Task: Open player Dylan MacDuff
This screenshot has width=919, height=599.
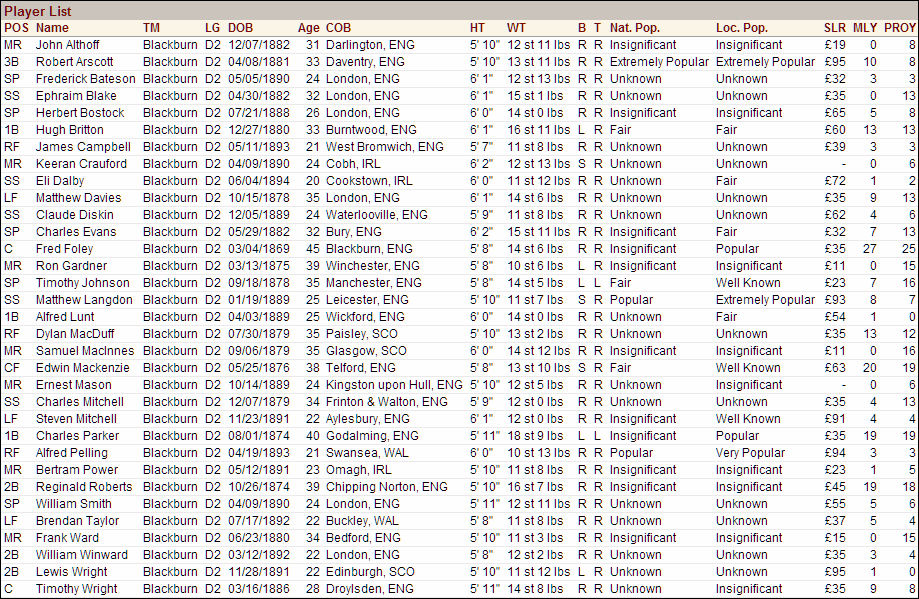Action: (x=75, y=333)
